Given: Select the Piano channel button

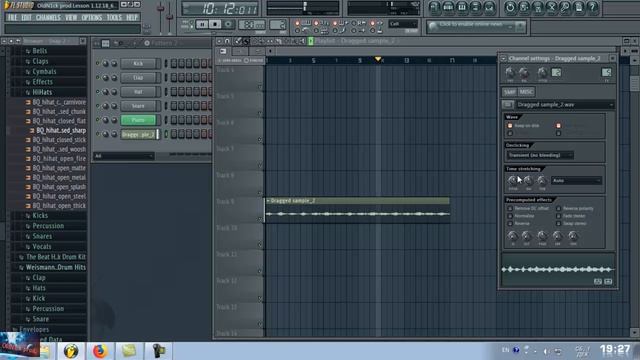Looking at the screenshot, I should (x=138, y=120).
